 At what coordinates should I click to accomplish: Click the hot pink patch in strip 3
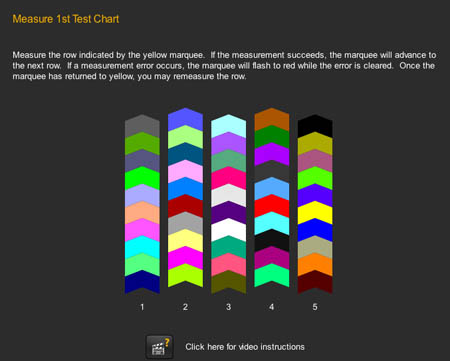click(x=229, y=178)
